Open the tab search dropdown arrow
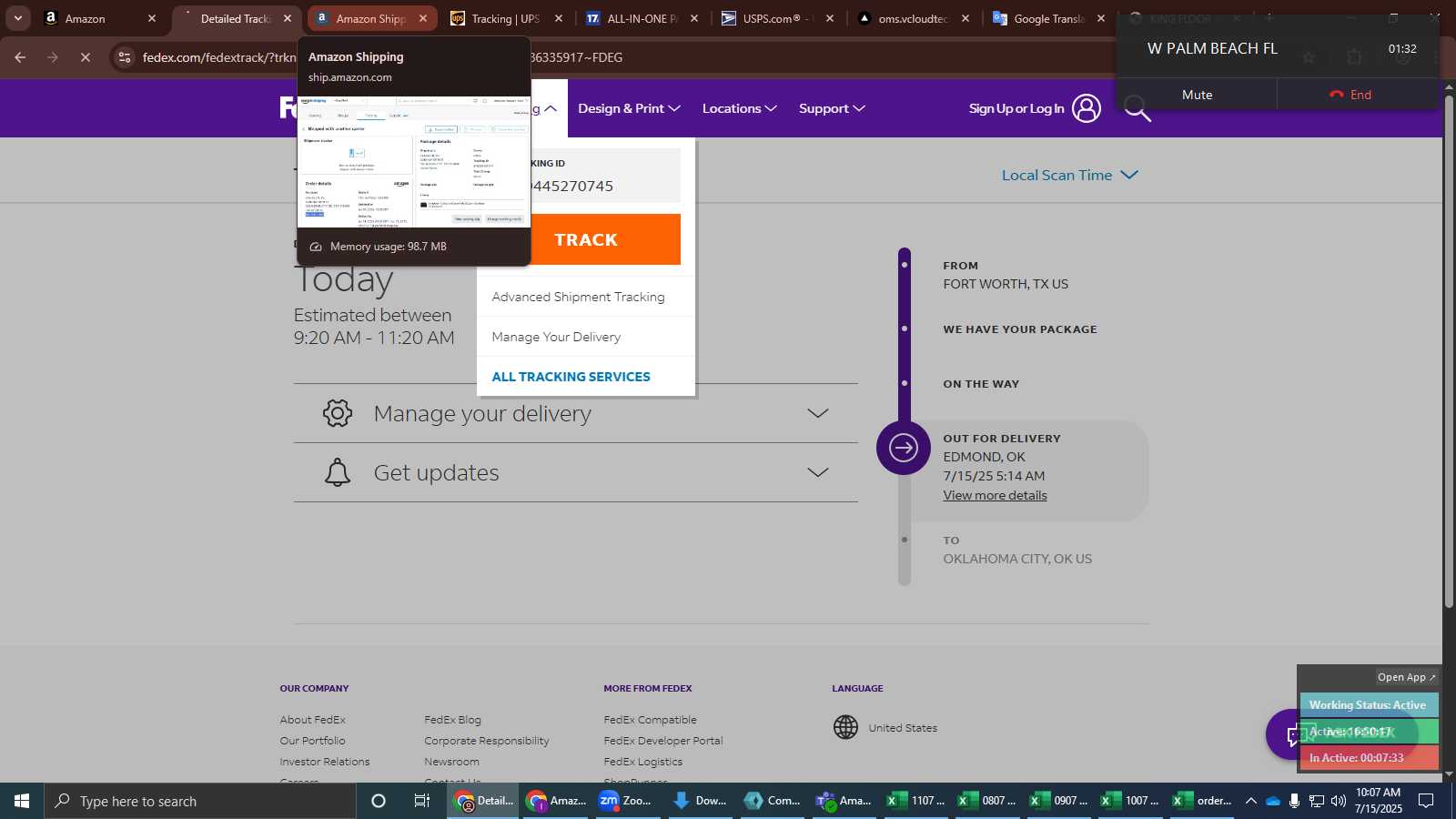Screen dimensions: 1456x819 [17, 18]
